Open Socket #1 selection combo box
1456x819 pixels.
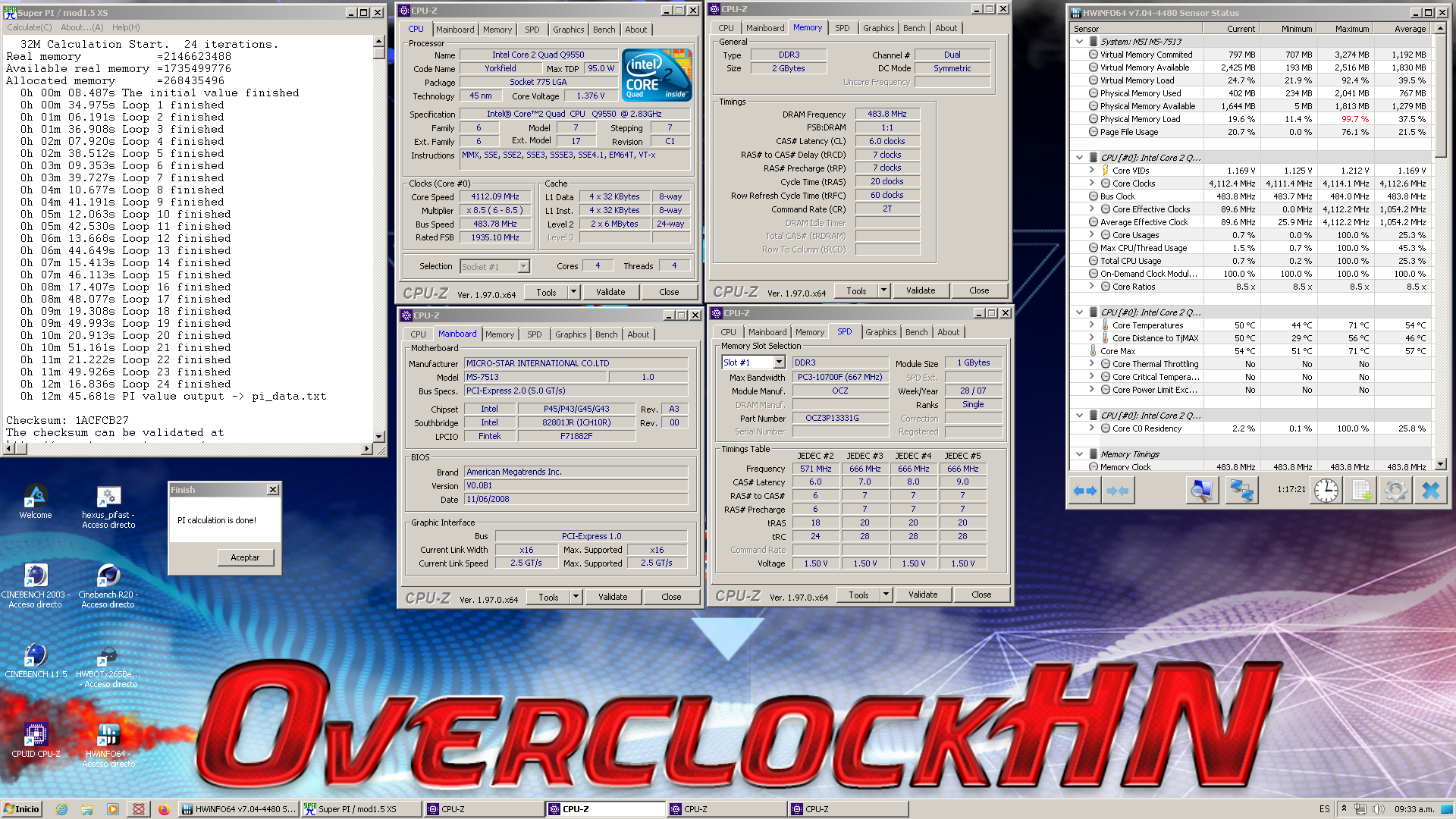pyautogui.click(x=494, y=266)
